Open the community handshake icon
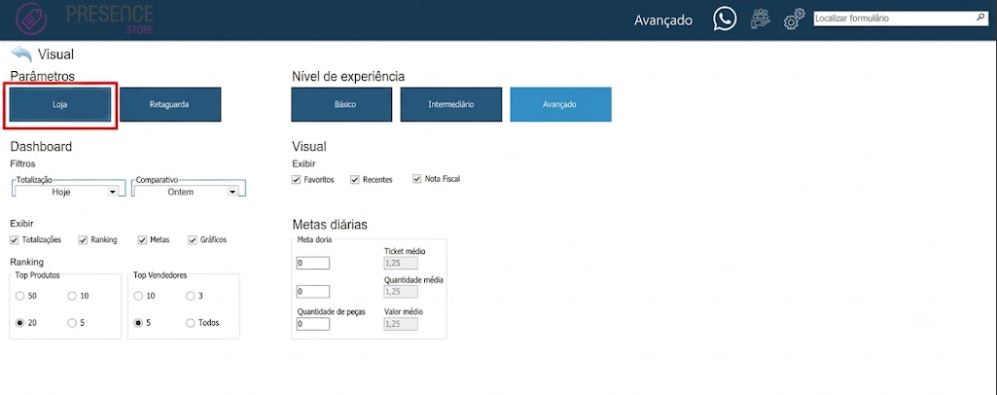This screenshot has width=997, height=395. click(760, 19)
